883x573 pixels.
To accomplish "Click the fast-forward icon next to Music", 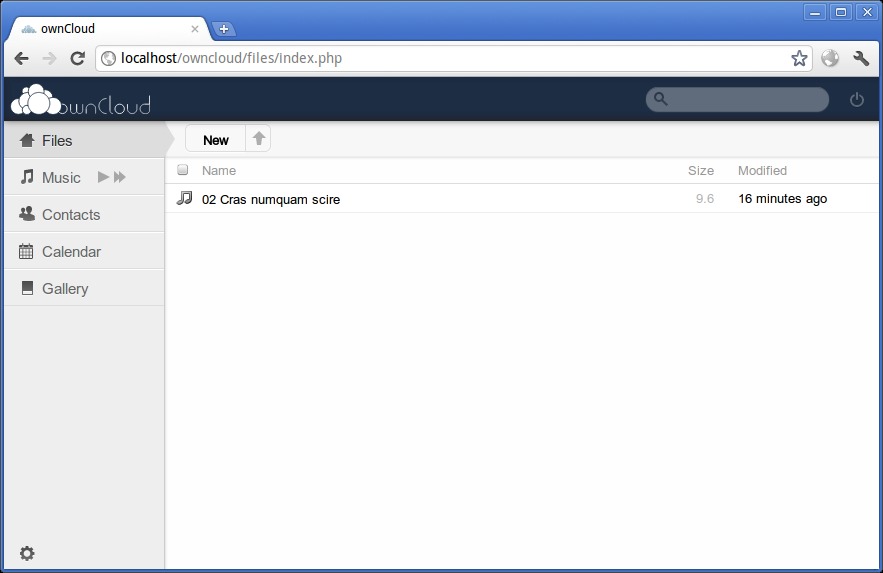I will (119, 177).
